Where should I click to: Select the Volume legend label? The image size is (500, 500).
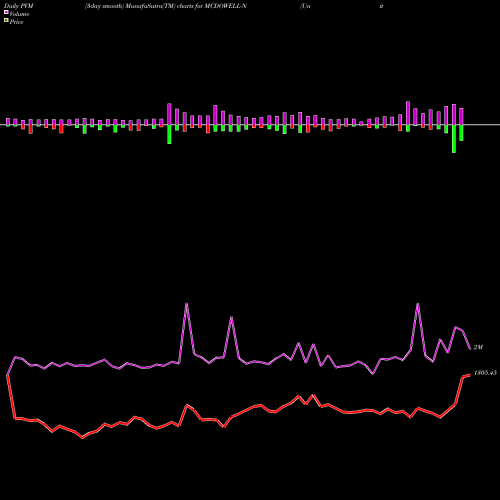(19, 14)
